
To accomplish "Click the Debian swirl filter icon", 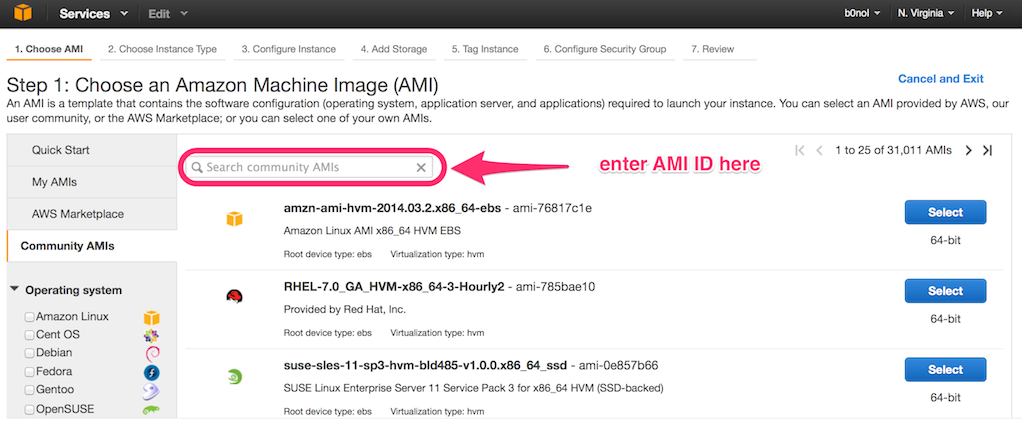I will 151,354.
